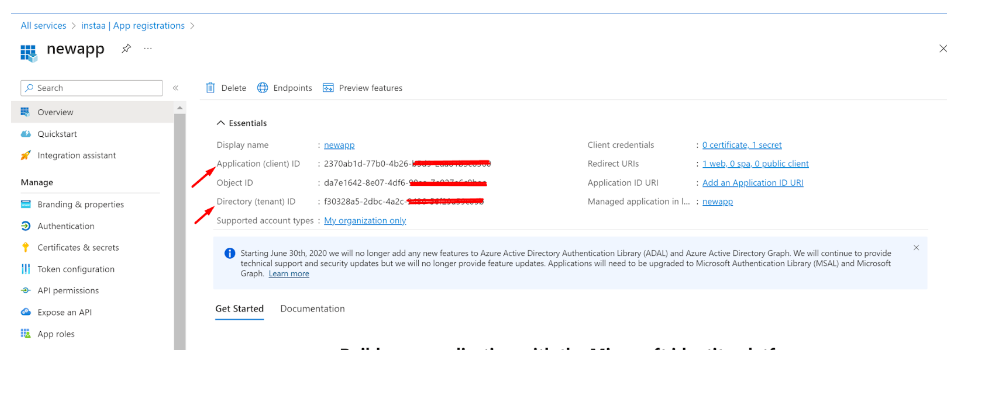Click the Object ID value
Viewport: 987px width, 397px height.
405,183
